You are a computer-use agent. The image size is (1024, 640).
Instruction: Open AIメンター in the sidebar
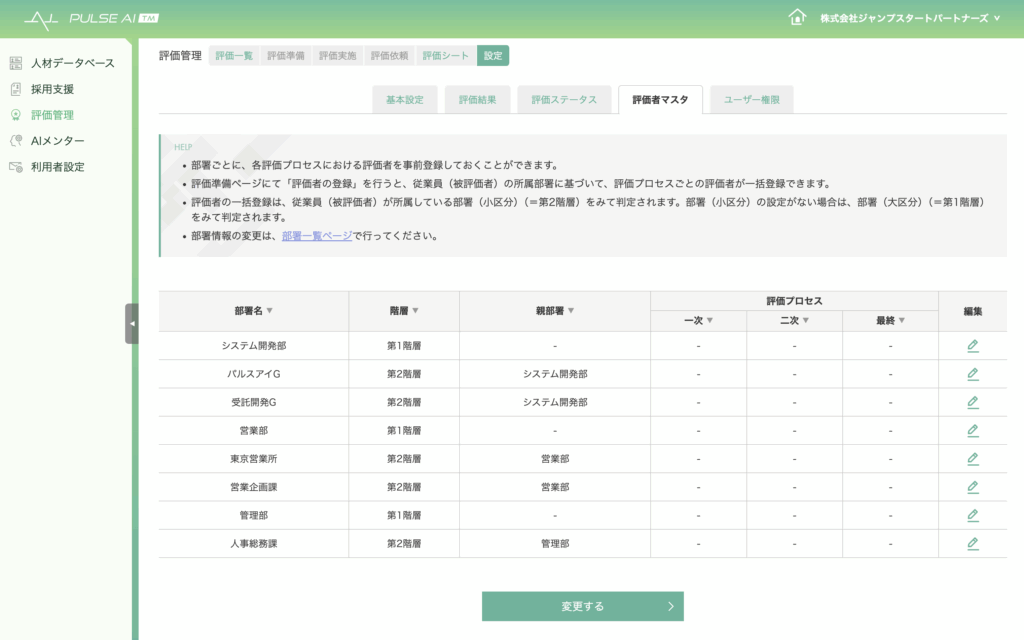(x=57, y=140)
